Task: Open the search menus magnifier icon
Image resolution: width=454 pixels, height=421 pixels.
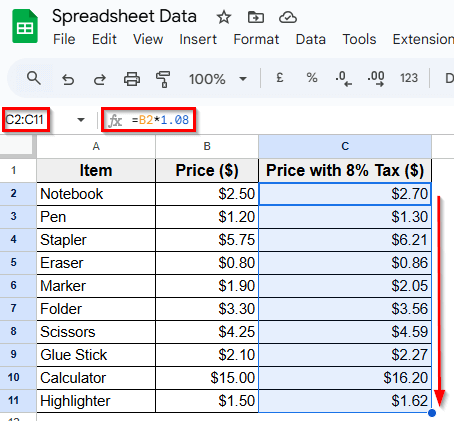Action: 34,79
